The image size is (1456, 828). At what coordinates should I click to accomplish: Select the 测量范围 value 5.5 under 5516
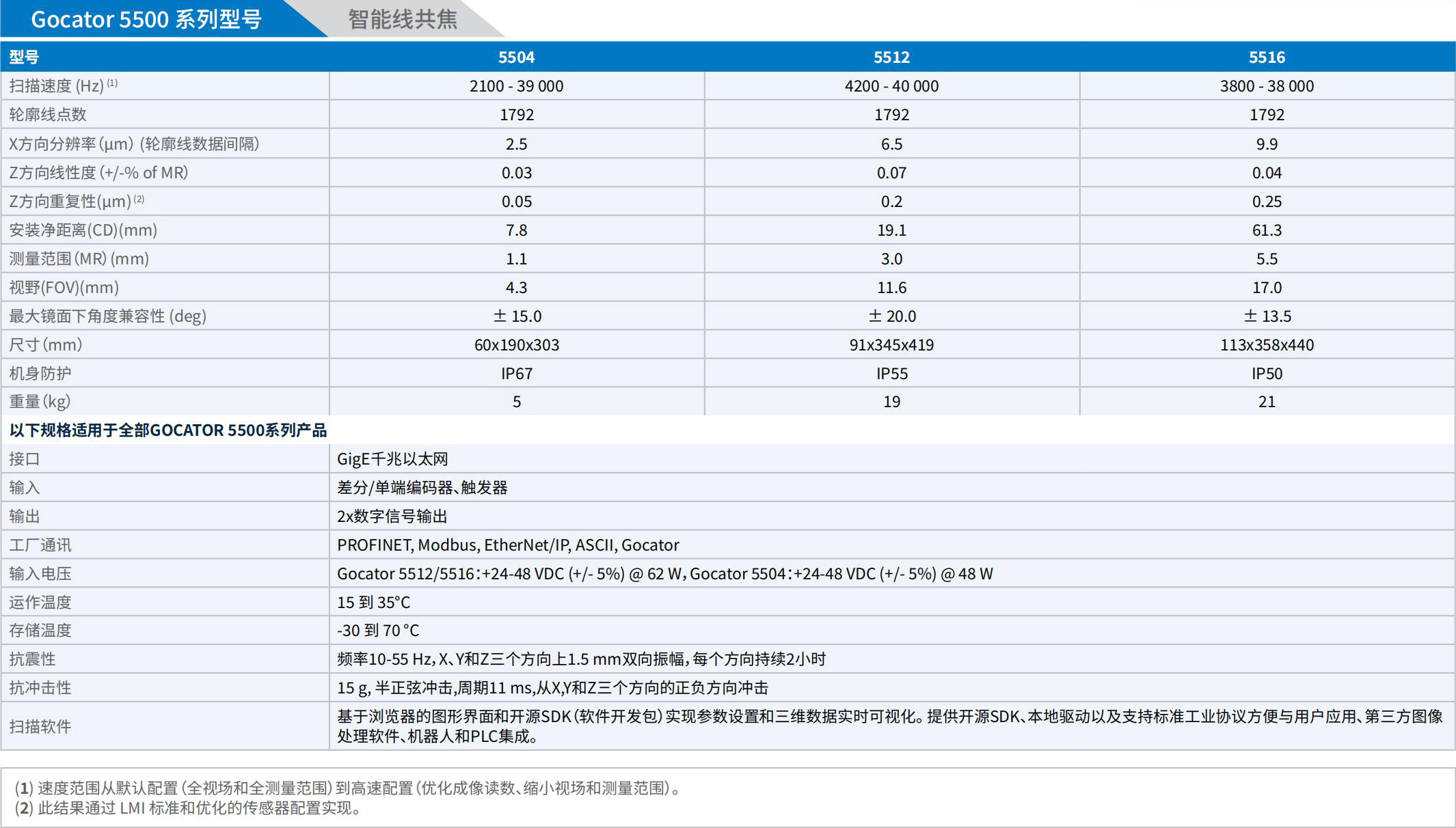(x=1267, y=258)
